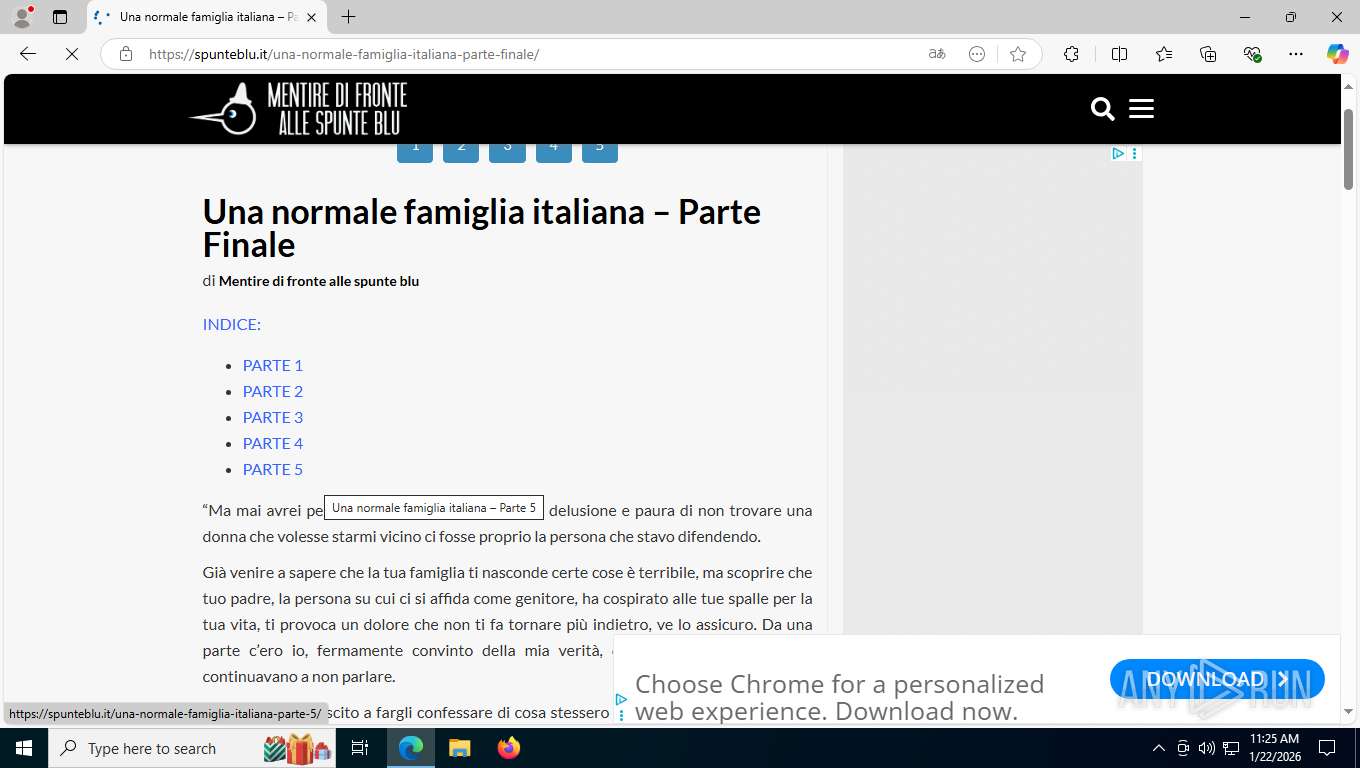Open the notification center icon
The height and width of the screenshot is (768, 1360).
click(x=1327, y=748)
